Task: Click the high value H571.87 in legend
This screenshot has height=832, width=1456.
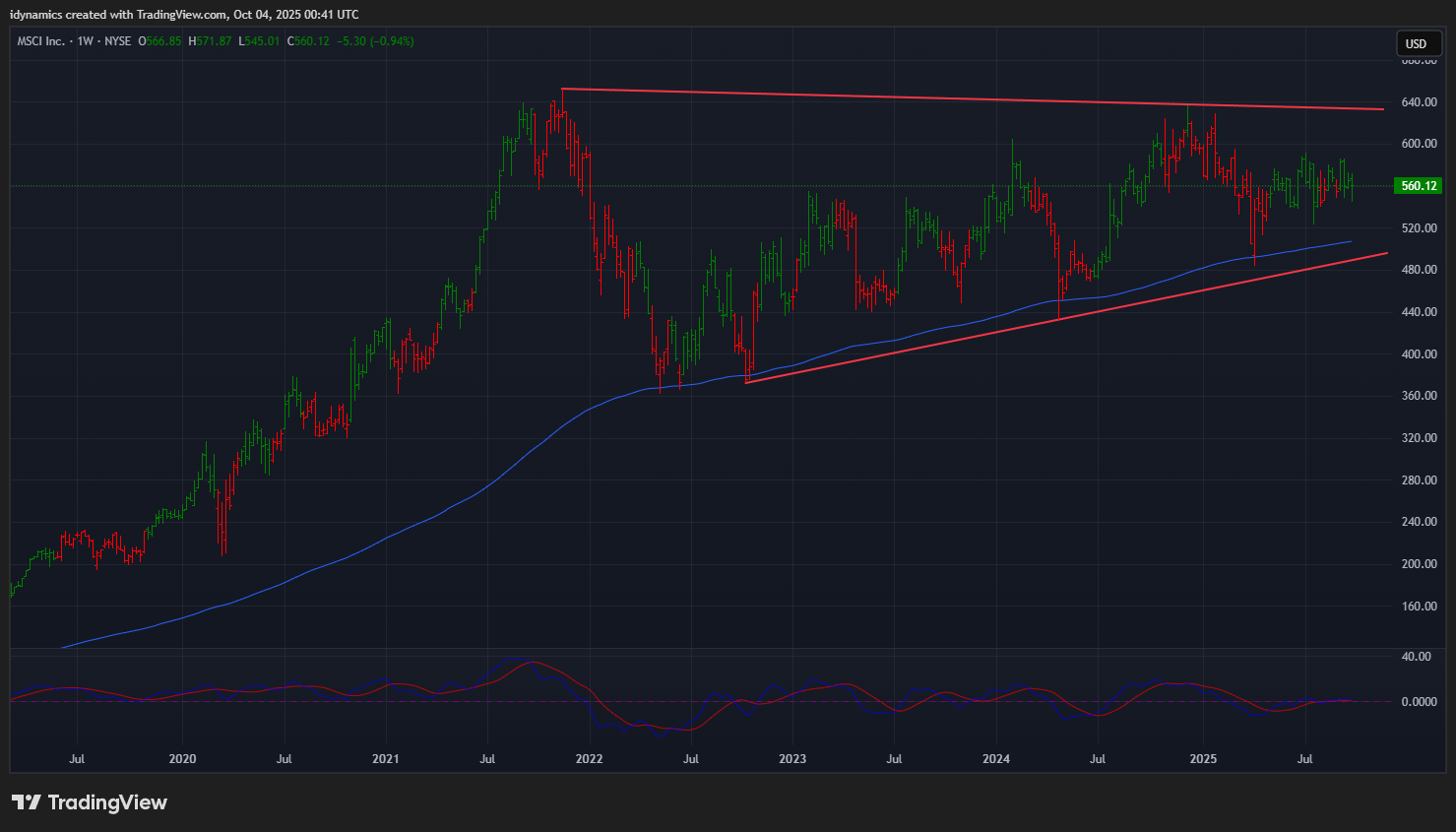Action: (211, 41)
